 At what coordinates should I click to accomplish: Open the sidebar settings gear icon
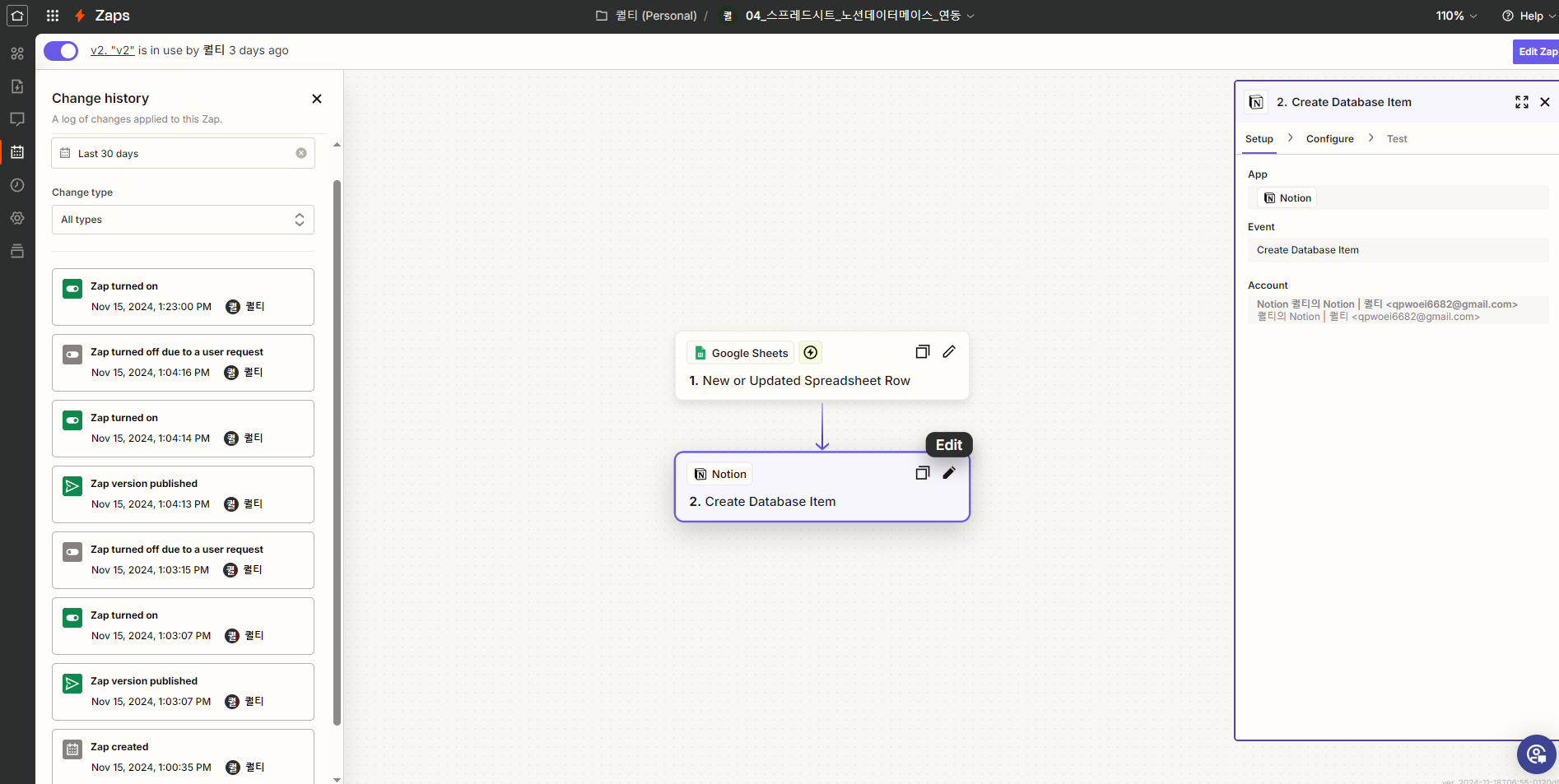point(17,218)
